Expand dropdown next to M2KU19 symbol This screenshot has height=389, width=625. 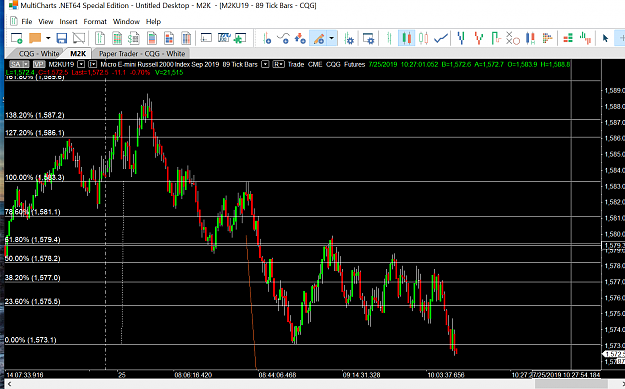pos(81,64)
